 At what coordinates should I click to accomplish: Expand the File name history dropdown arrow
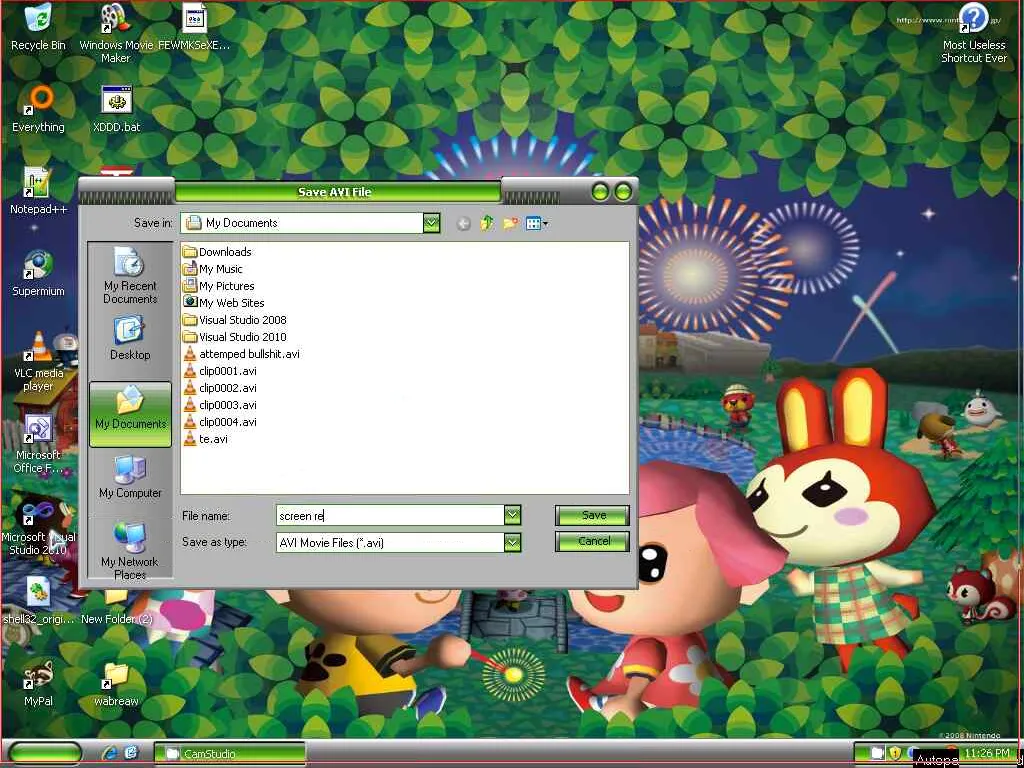pos(513,515)
